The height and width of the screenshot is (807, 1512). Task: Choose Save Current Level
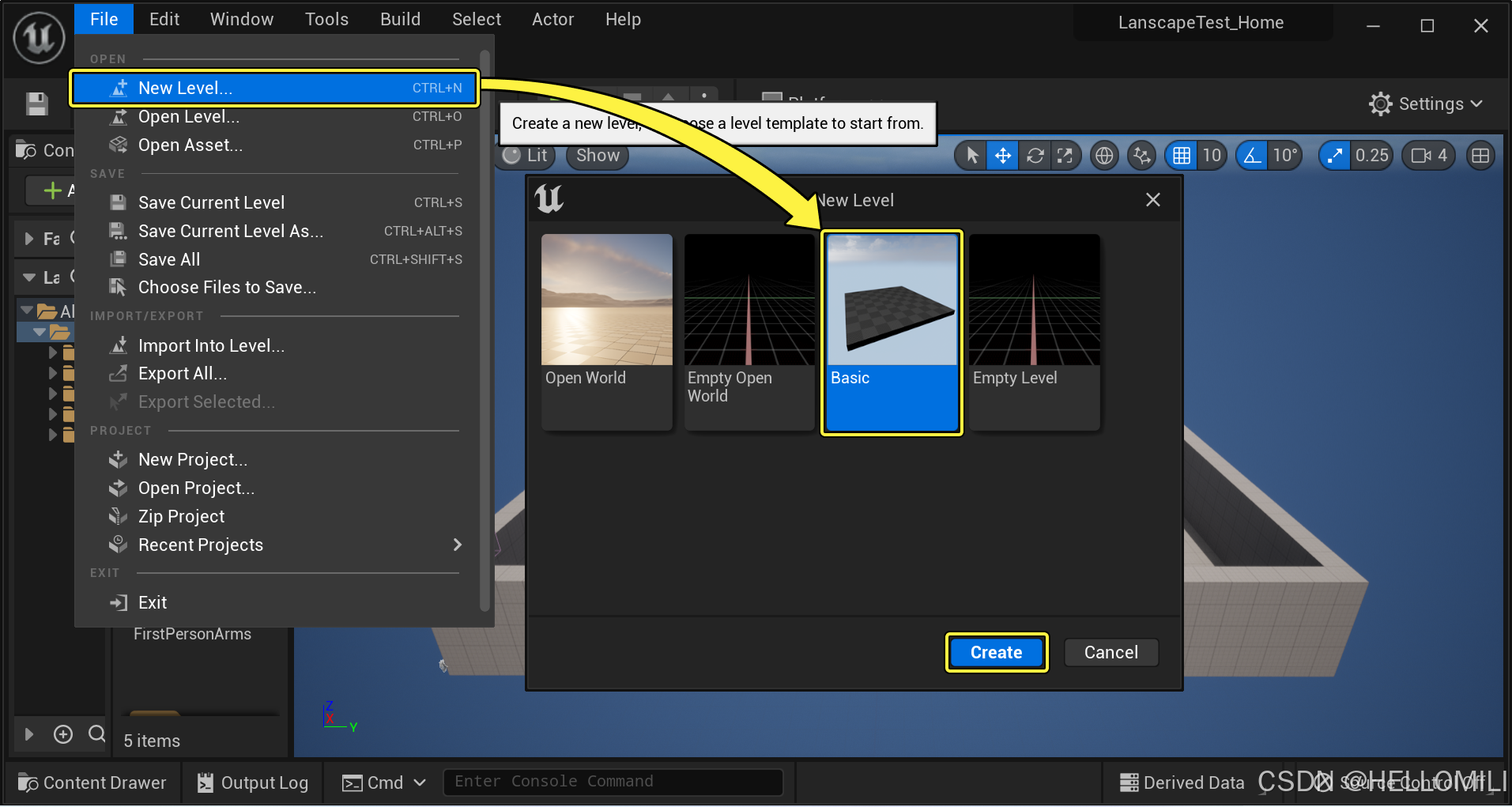point(277,202)
